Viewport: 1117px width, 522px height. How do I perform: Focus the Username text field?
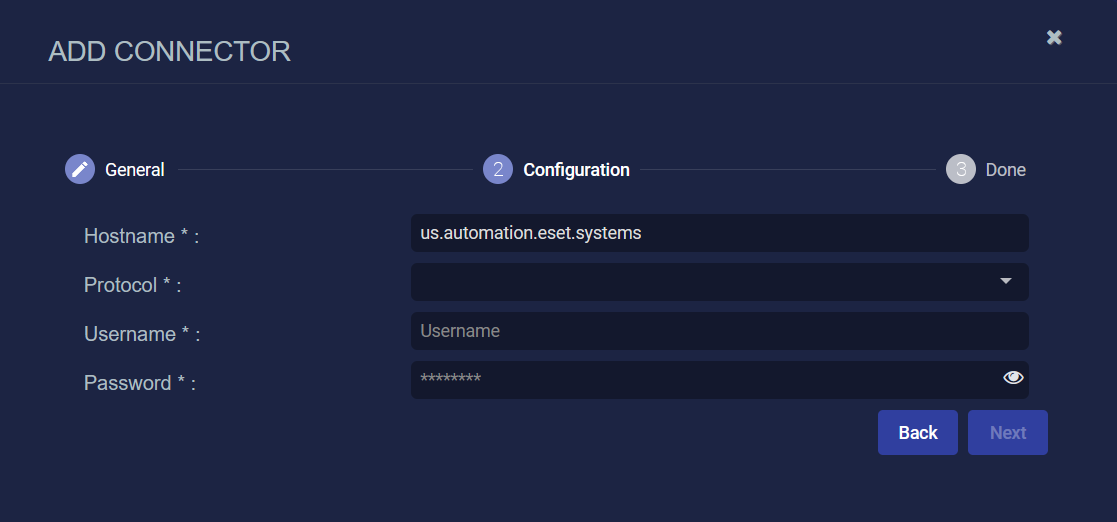pos(719,331)
